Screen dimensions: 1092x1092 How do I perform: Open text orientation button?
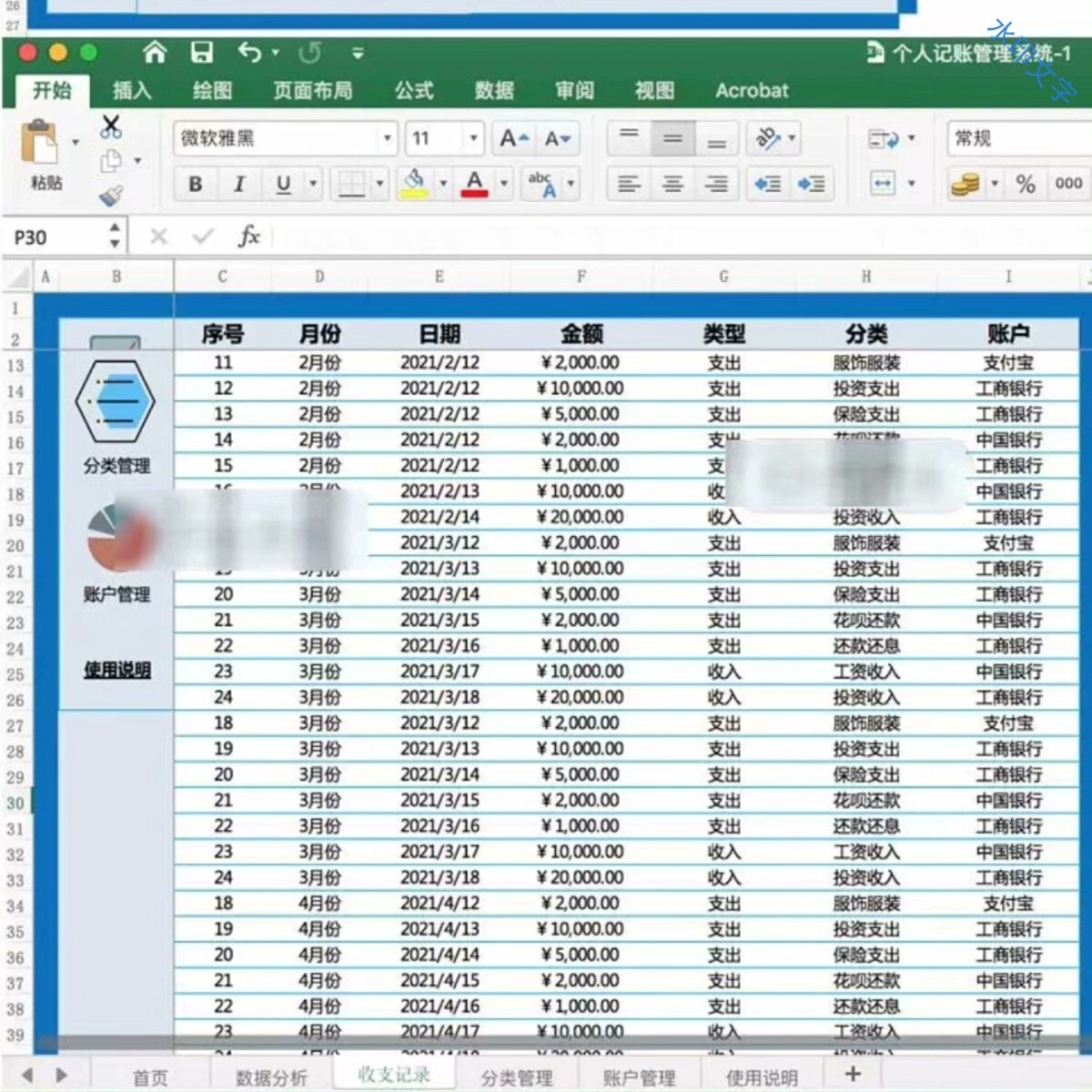coord(768,138)
